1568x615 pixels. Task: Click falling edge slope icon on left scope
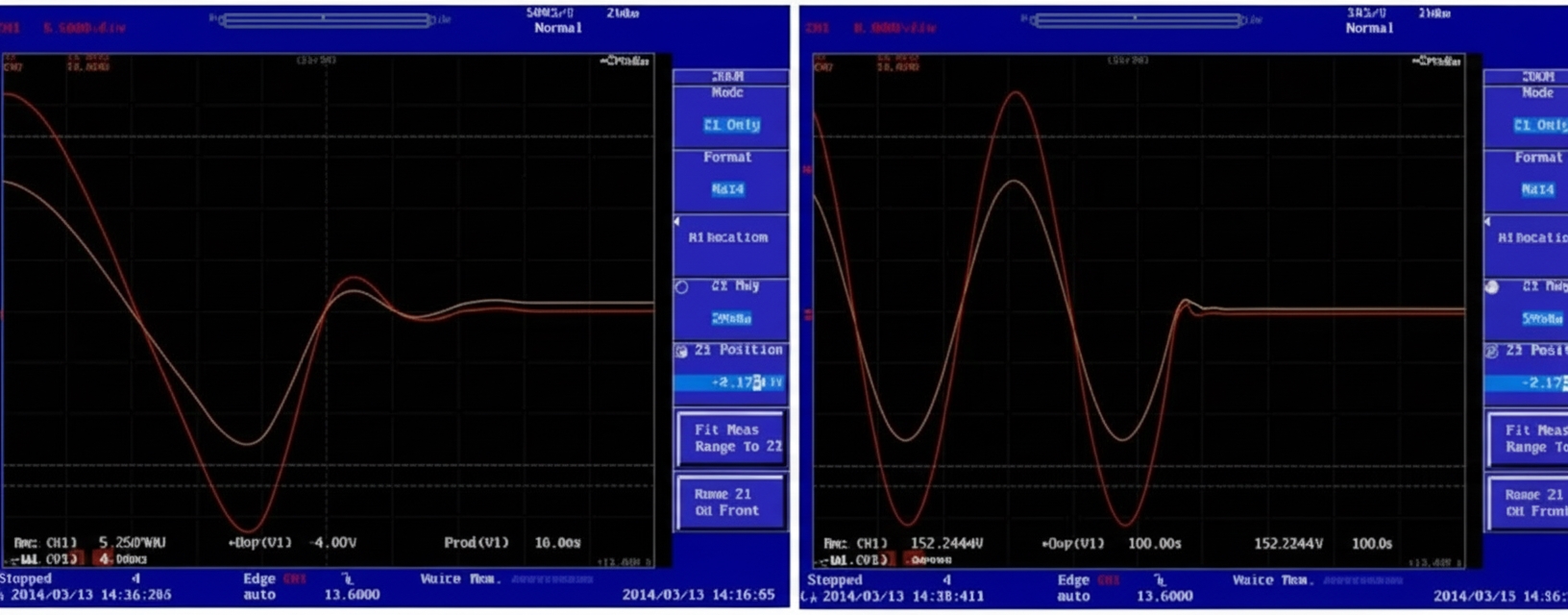pyautogui.click(x=347, y=578)
